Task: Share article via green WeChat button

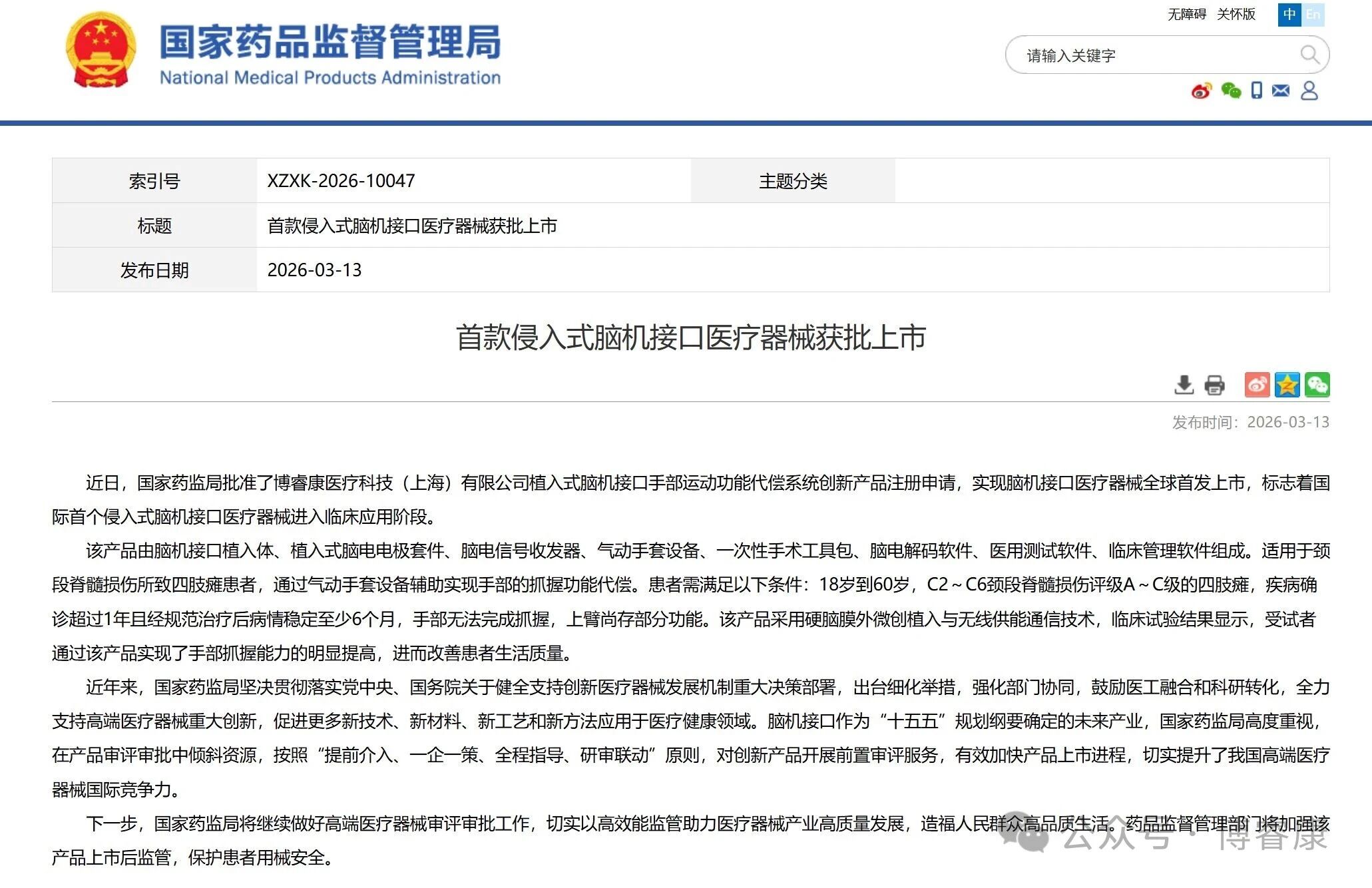Action: (1317, 385)
